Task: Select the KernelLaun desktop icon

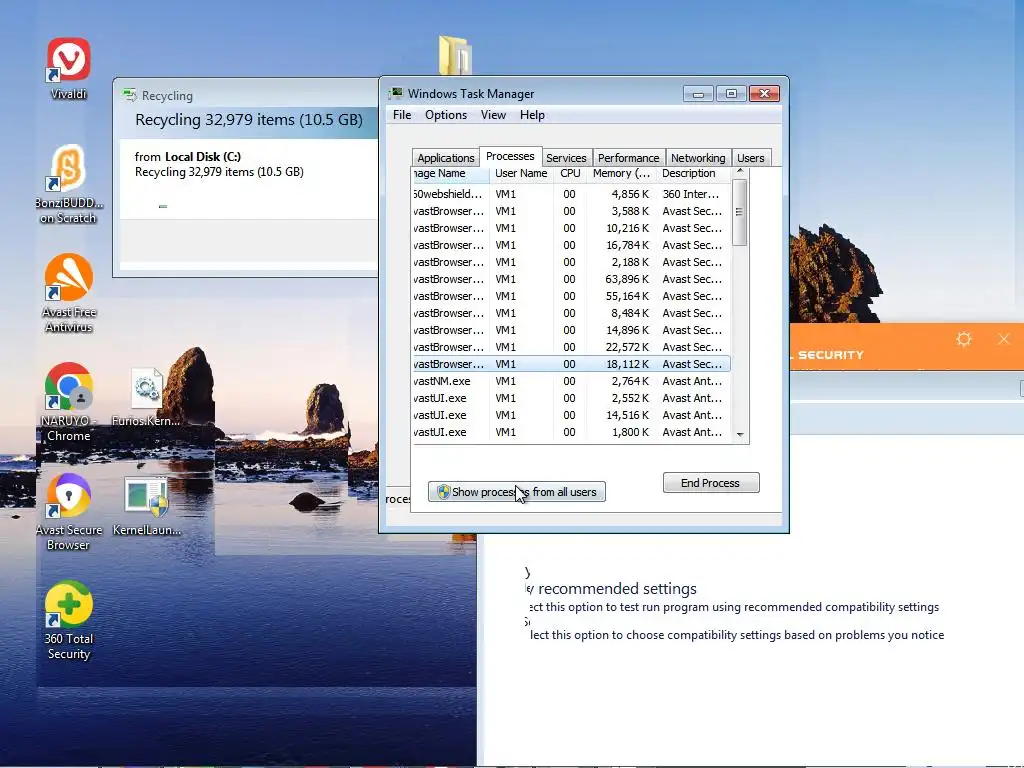Action: click(146, 507)
